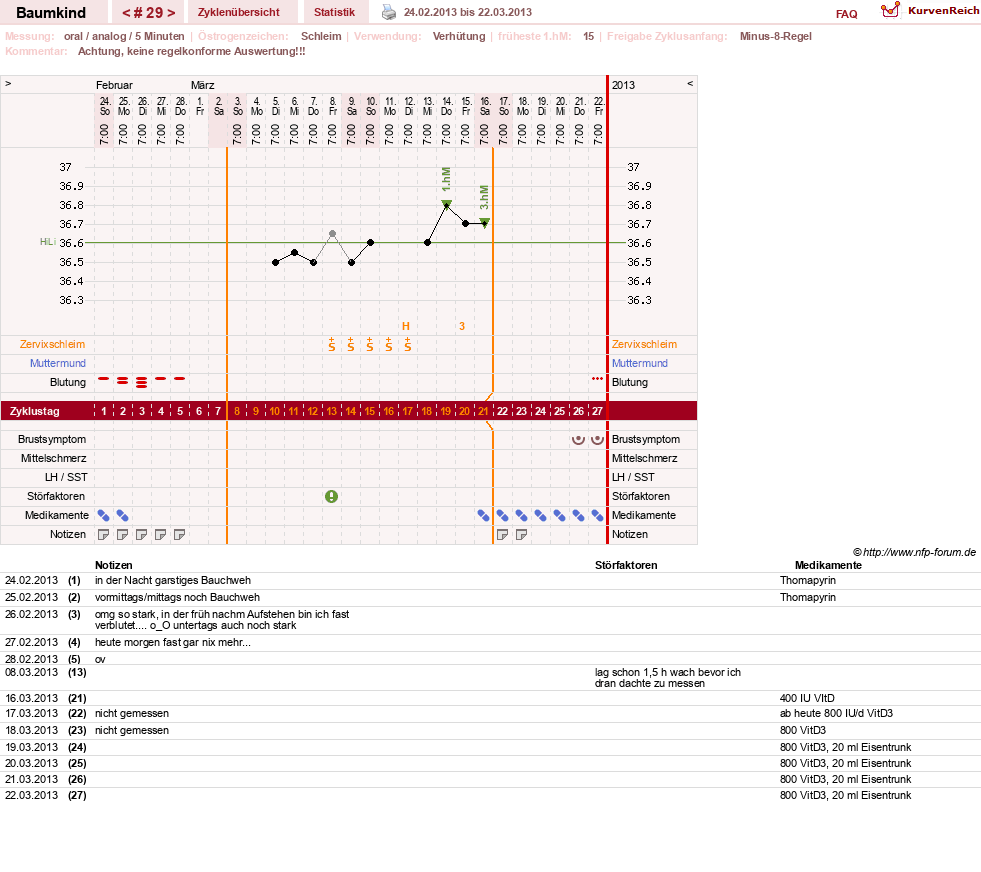Click the Brustsymptom icon on cycle day 27

597,439
